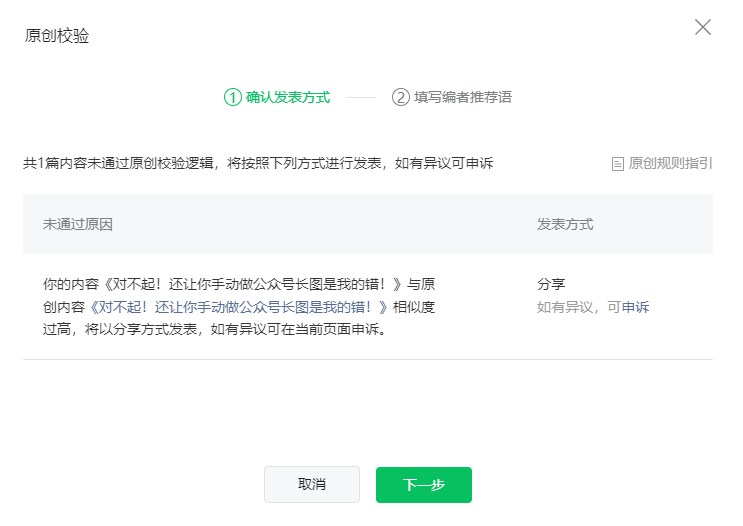Click the circled number 1 step icon
The height and width of the screenshot is (526, 743).
point(233,97)
